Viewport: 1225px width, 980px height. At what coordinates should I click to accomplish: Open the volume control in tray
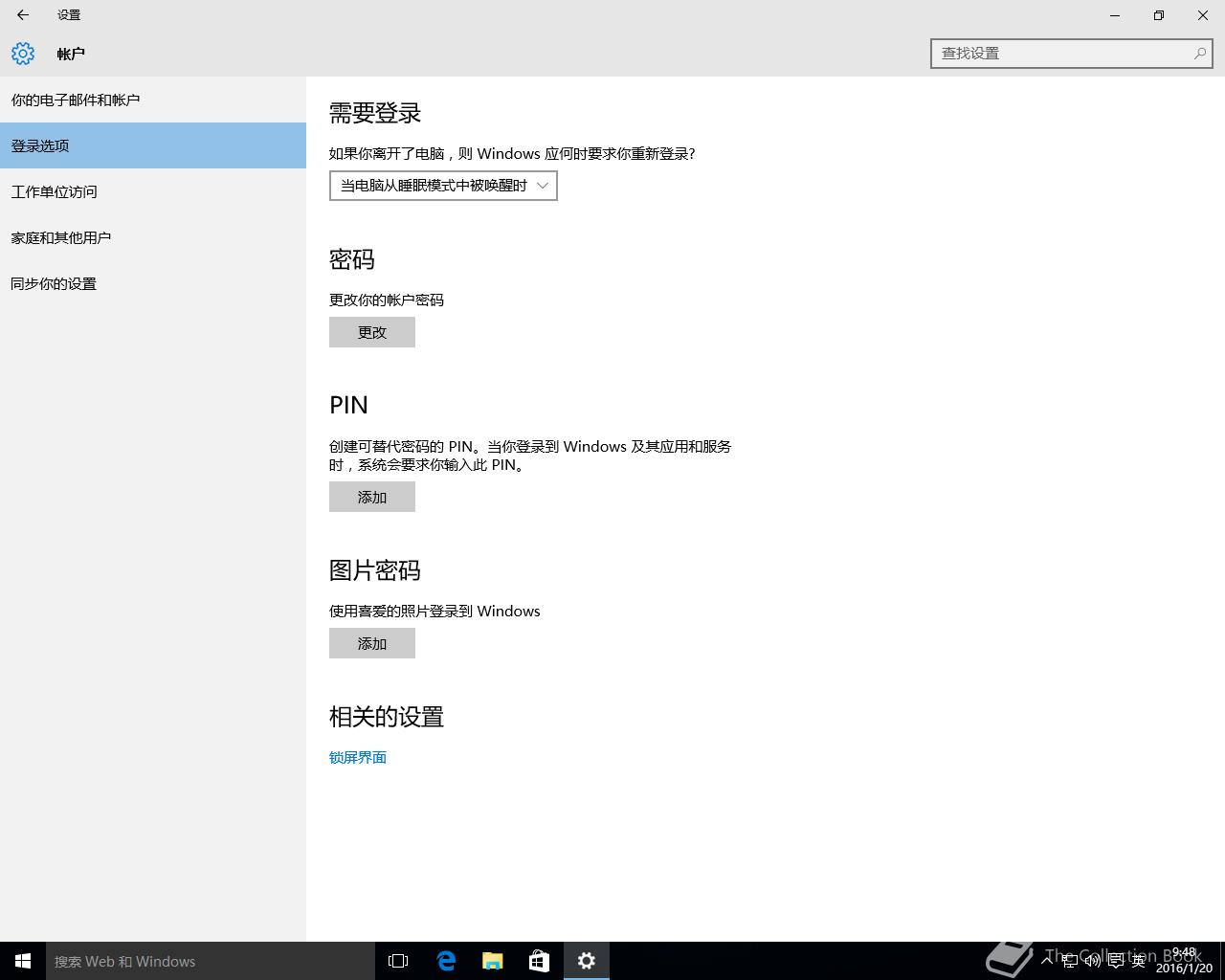(x=1092, y=961)
